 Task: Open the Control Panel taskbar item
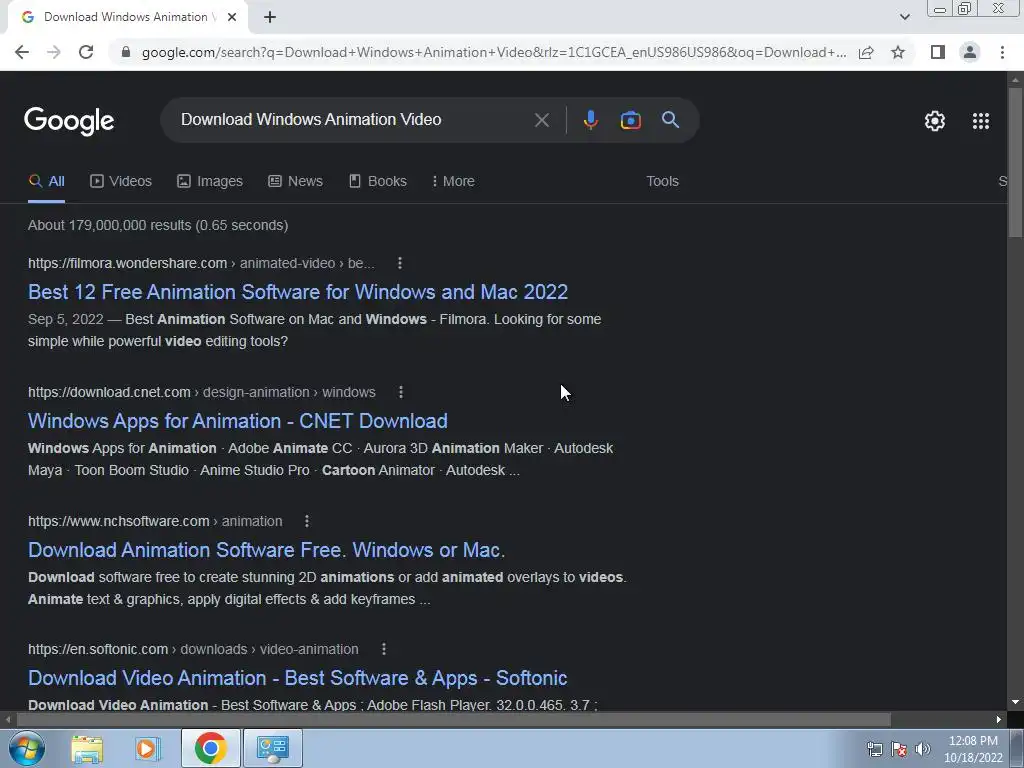(272, 748)
